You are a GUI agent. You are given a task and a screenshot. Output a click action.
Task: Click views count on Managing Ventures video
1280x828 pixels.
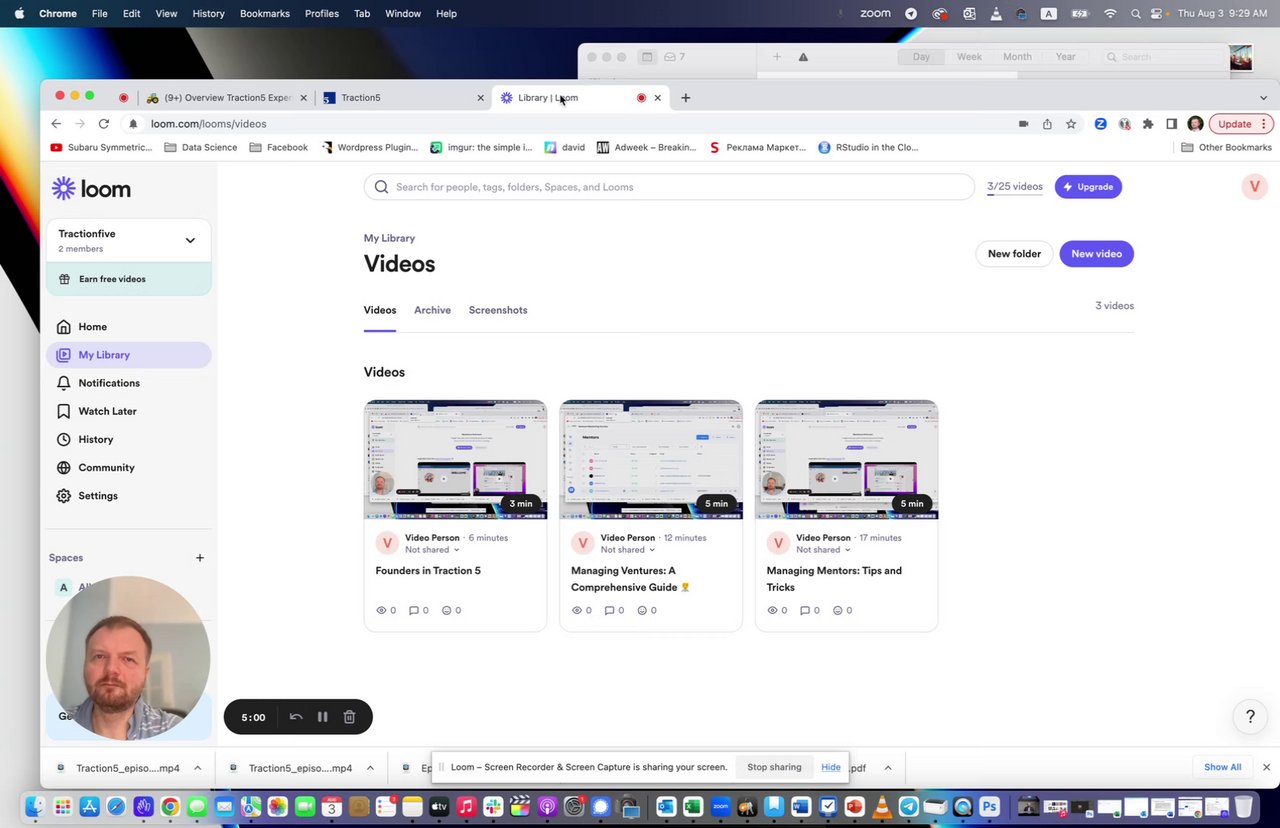tap(581, 610)
